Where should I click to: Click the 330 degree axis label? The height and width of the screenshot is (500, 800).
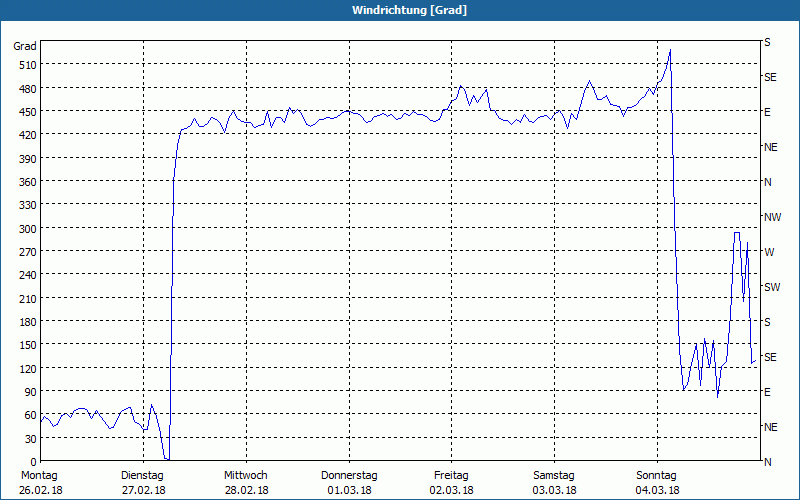(28, 205)
